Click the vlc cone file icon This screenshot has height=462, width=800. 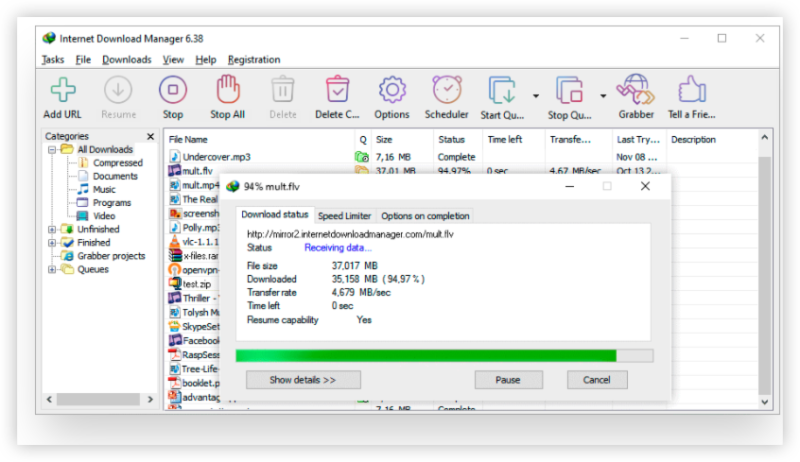click(175, 242)
